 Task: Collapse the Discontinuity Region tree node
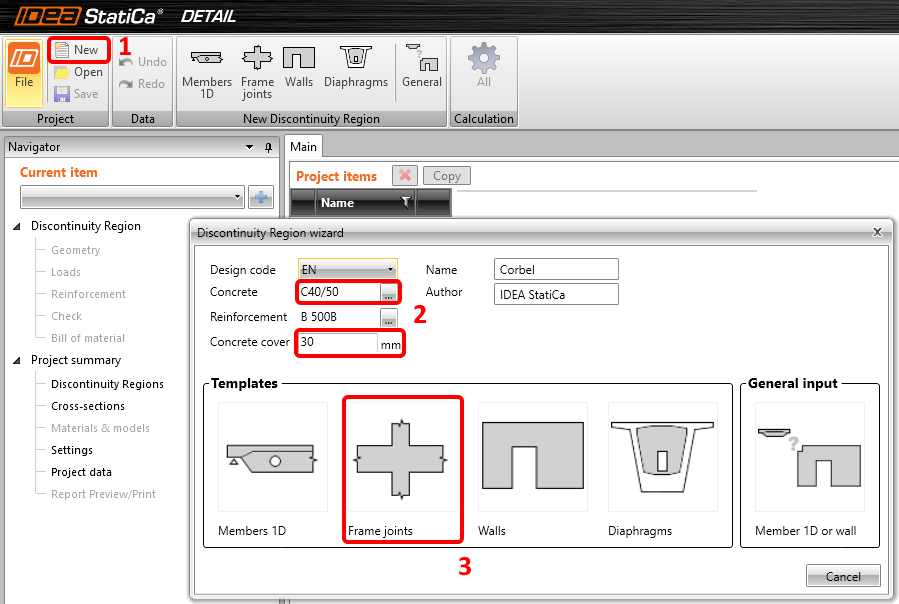[17, 227]
